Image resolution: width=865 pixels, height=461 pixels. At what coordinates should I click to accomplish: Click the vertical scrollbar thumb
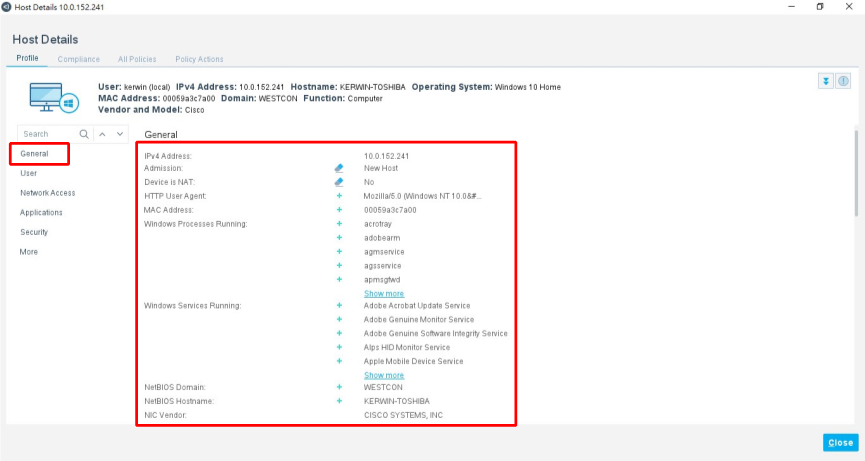coord(857,173)
